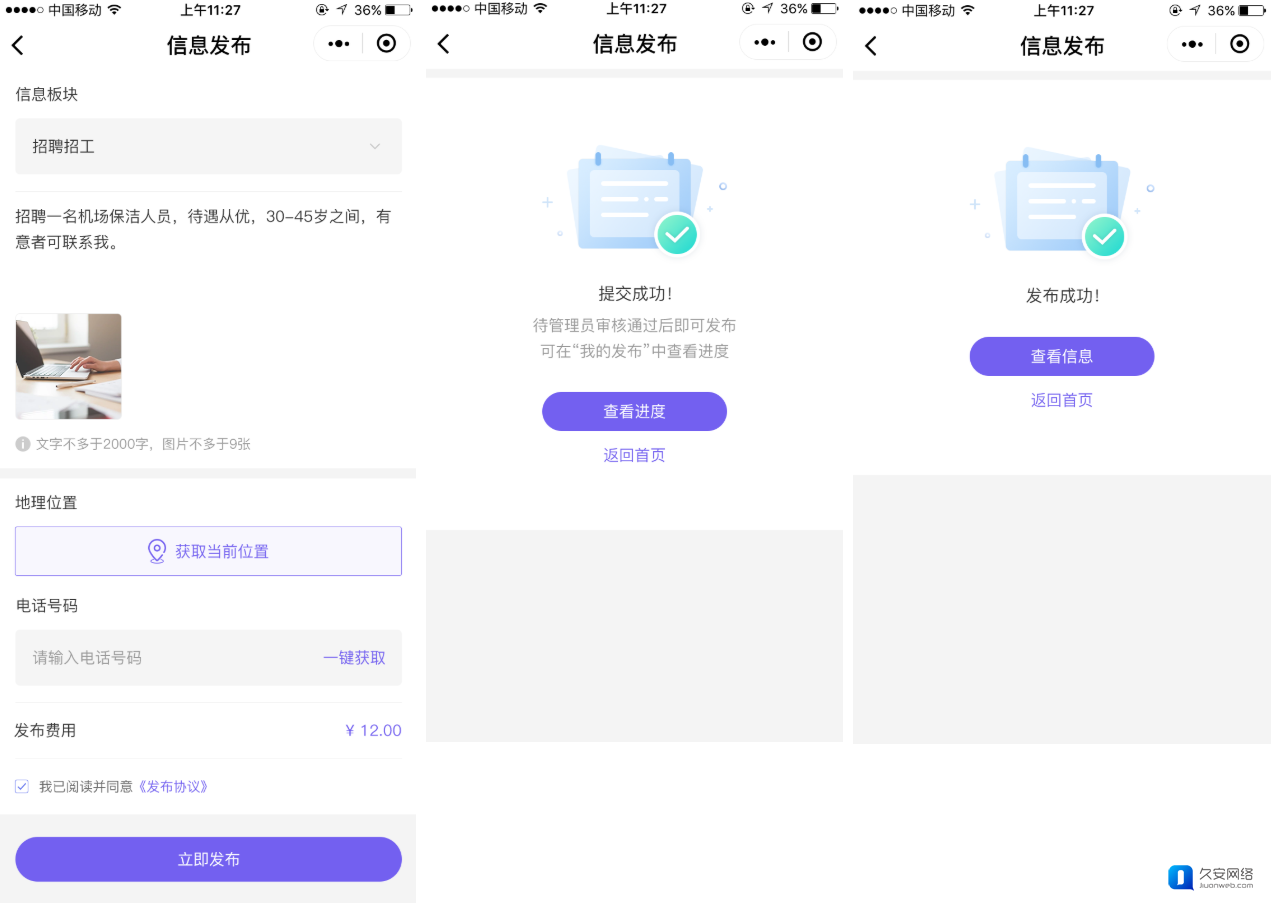Tap mini-program close circle icon on 发布成功 screen
This screenshot has width=1271, height=903.
point(1239,44)
